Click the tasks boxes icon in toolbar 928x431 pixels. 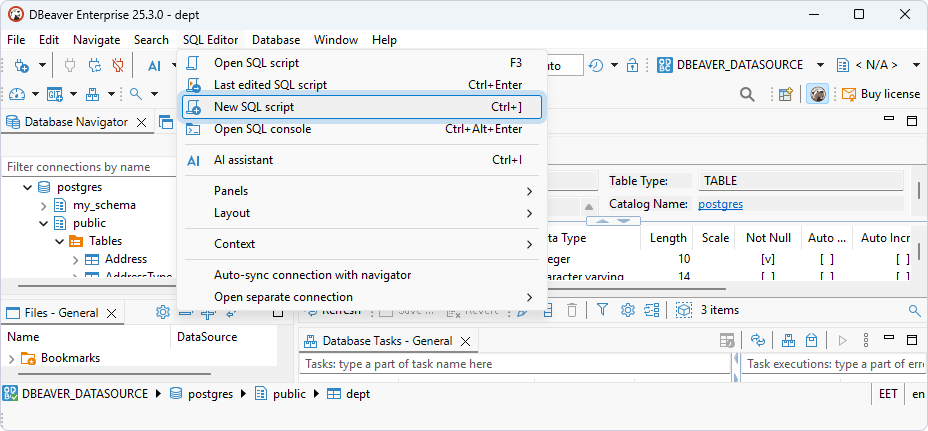point(92,94)
